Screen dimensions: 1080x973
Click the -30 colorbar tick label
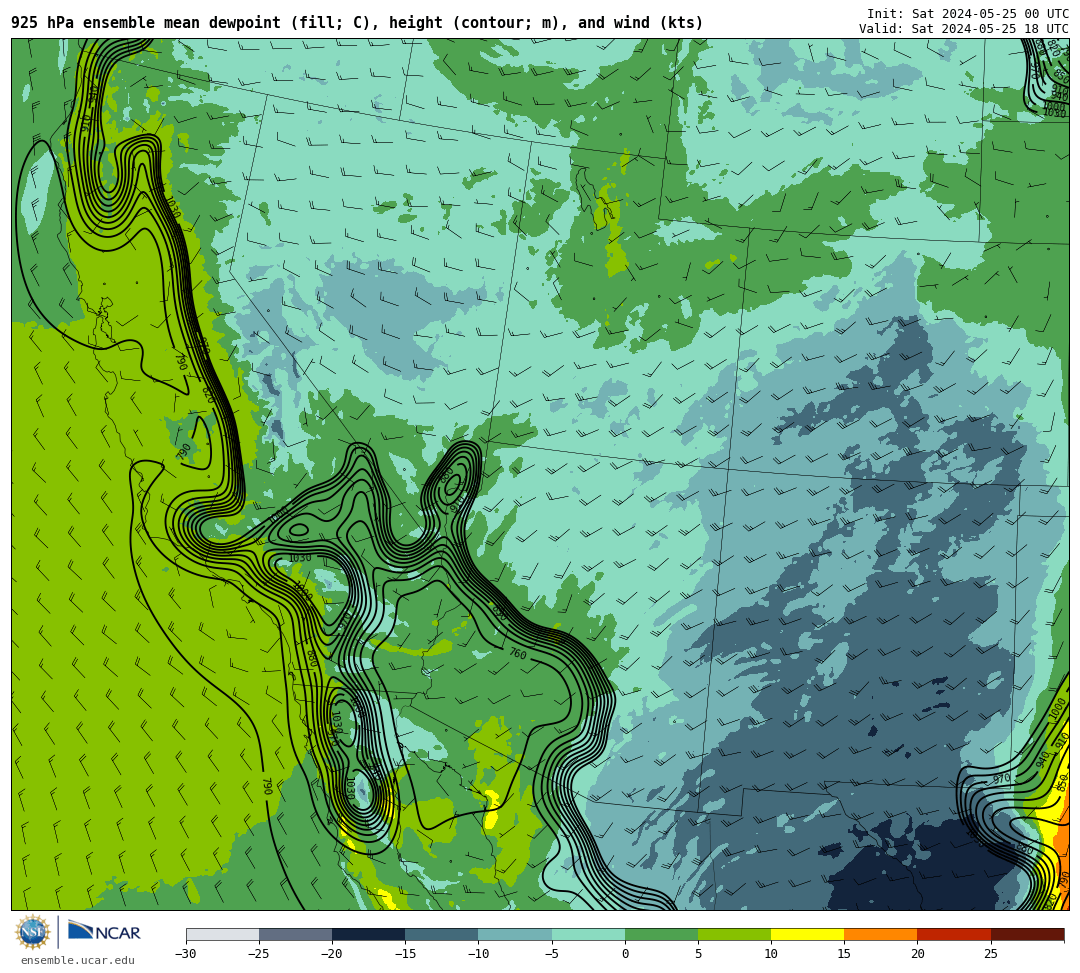click(x=185, y=954)
